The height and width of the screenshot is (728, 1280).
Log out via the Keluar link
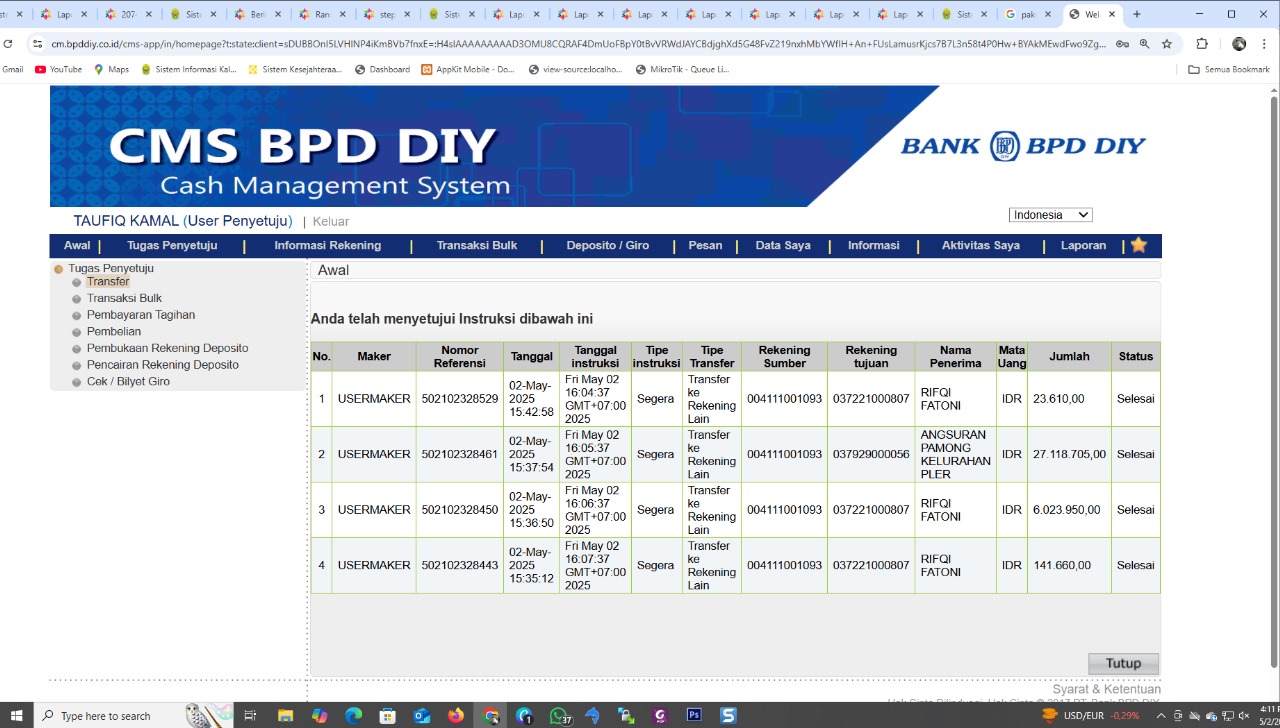pos(331,221)
